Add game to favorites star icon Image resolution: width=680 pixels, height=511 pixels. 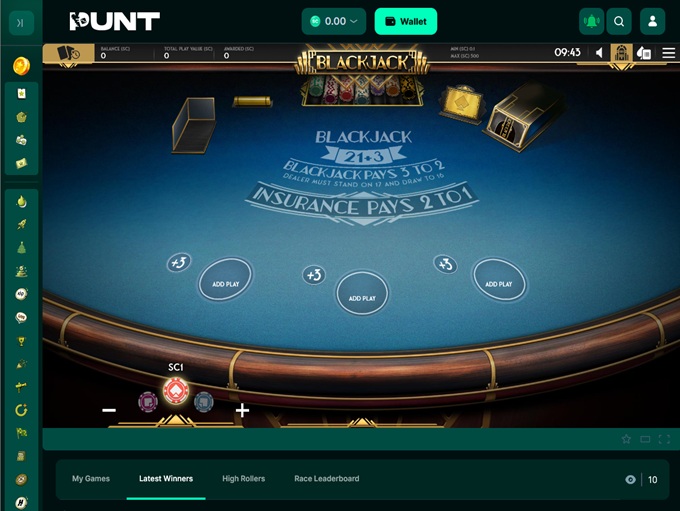pyautogui.click(x=626, y=439)
